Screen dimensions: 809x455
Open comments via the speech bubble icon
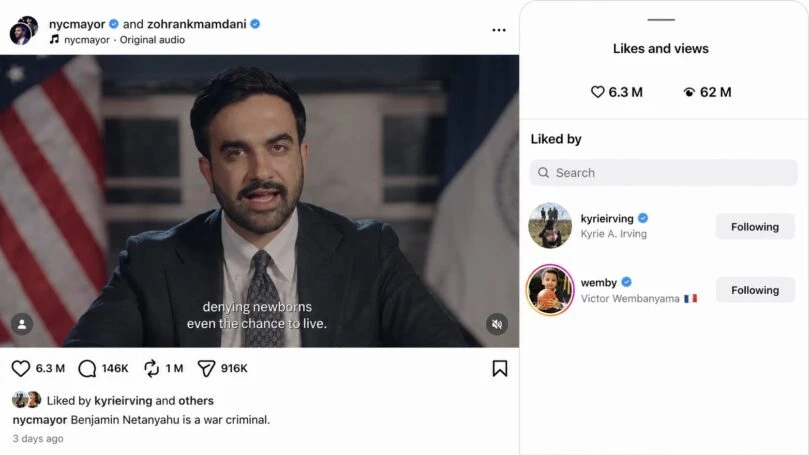click(87, 368)
